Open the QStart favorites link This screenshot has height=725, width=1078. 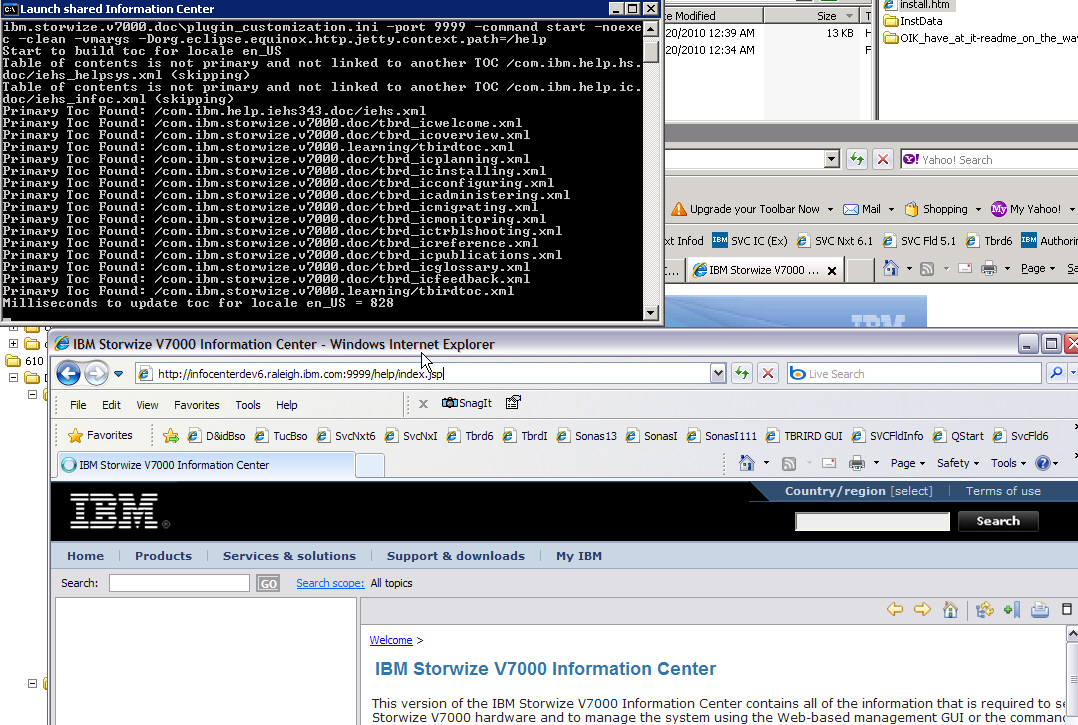pyautogui.click(x=958, y=436)
